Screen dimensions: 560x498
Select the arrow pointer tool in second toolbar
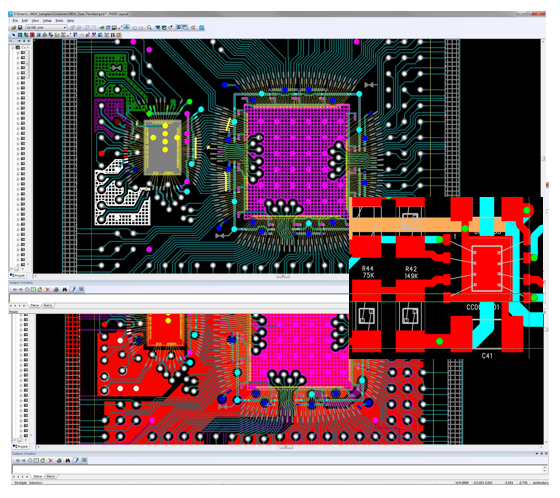tap(14, 35)
